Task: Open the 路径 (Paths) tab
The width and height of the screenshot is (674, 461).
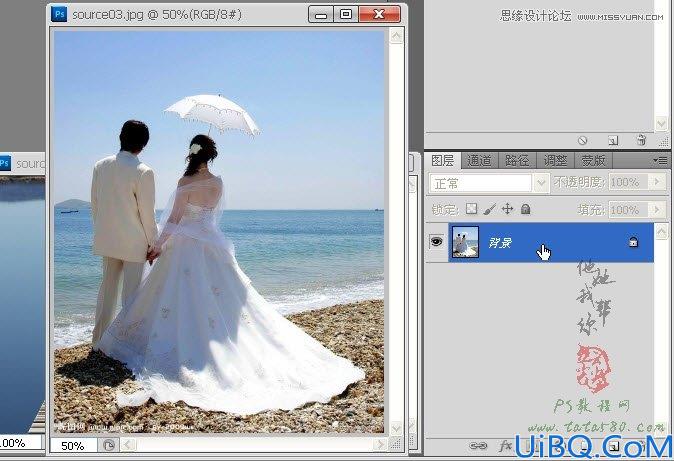Action: (x=517, y=161)
